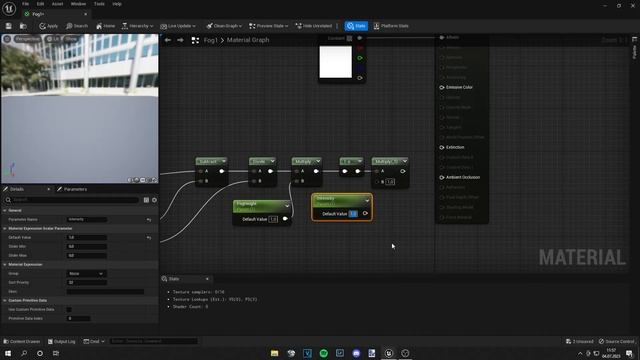This screenshot has height=360, width=640.
Task: Reset Parameter Name to default
Action: pyautogui.click(x=149, y=220)
